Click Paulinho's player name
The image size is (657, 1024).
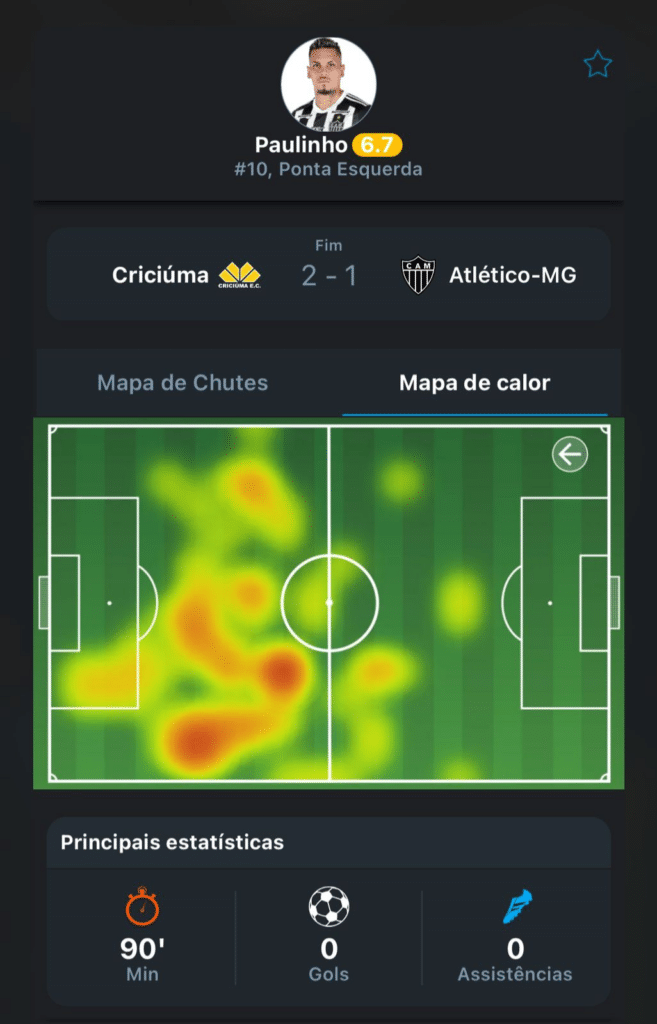pos(302,145)
